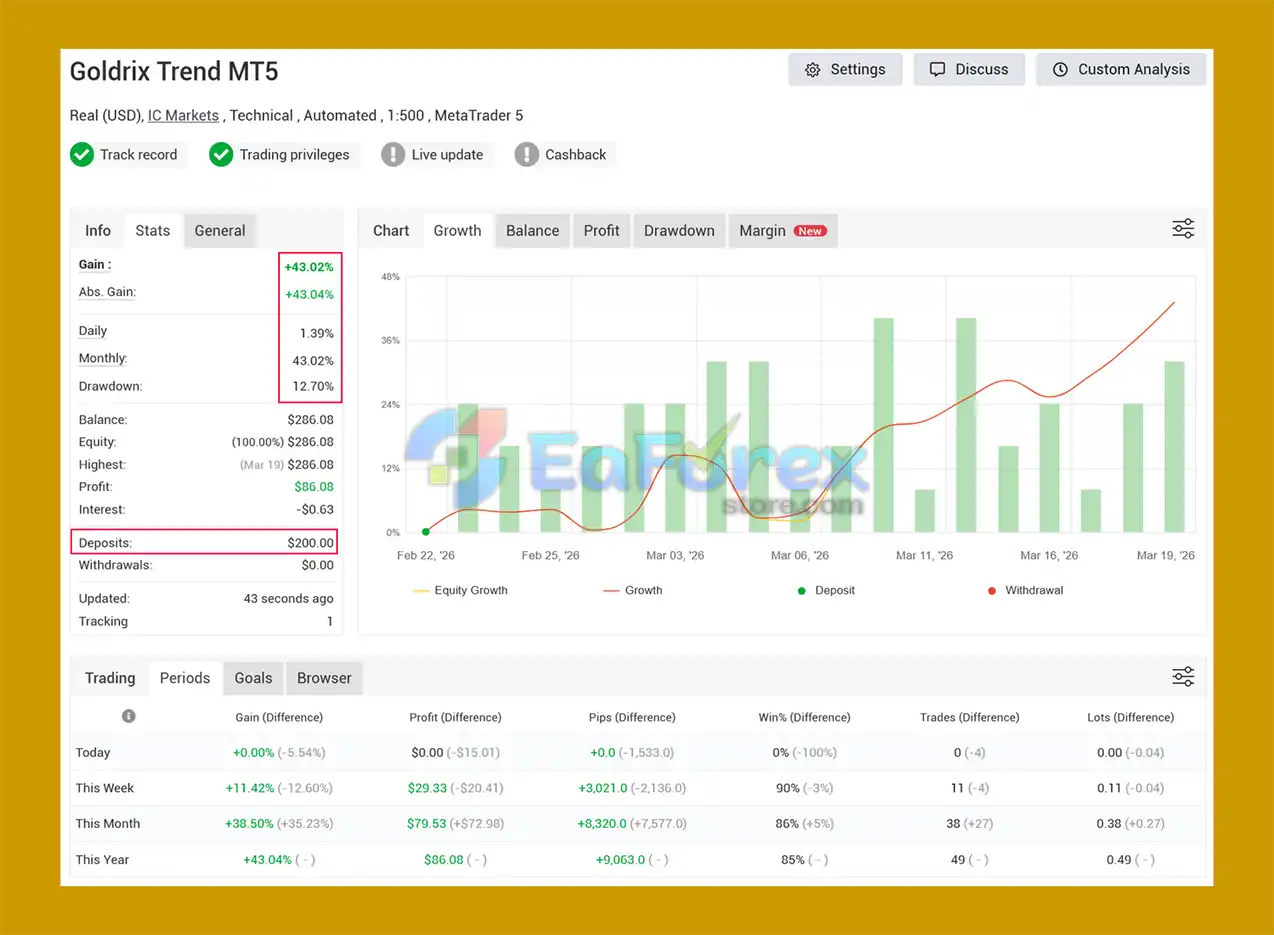The width and height of the screenshot is (1274, 935).
Task: Toggle the Growth legend series
Action: click(633, 591)
